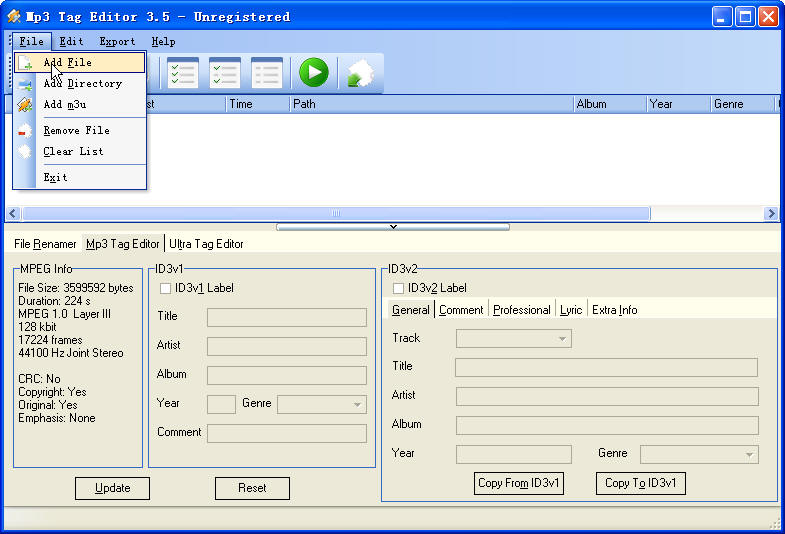Screen dimensions: 785x534
Task: Click the file list scroll left arrow
Action: 13,214
